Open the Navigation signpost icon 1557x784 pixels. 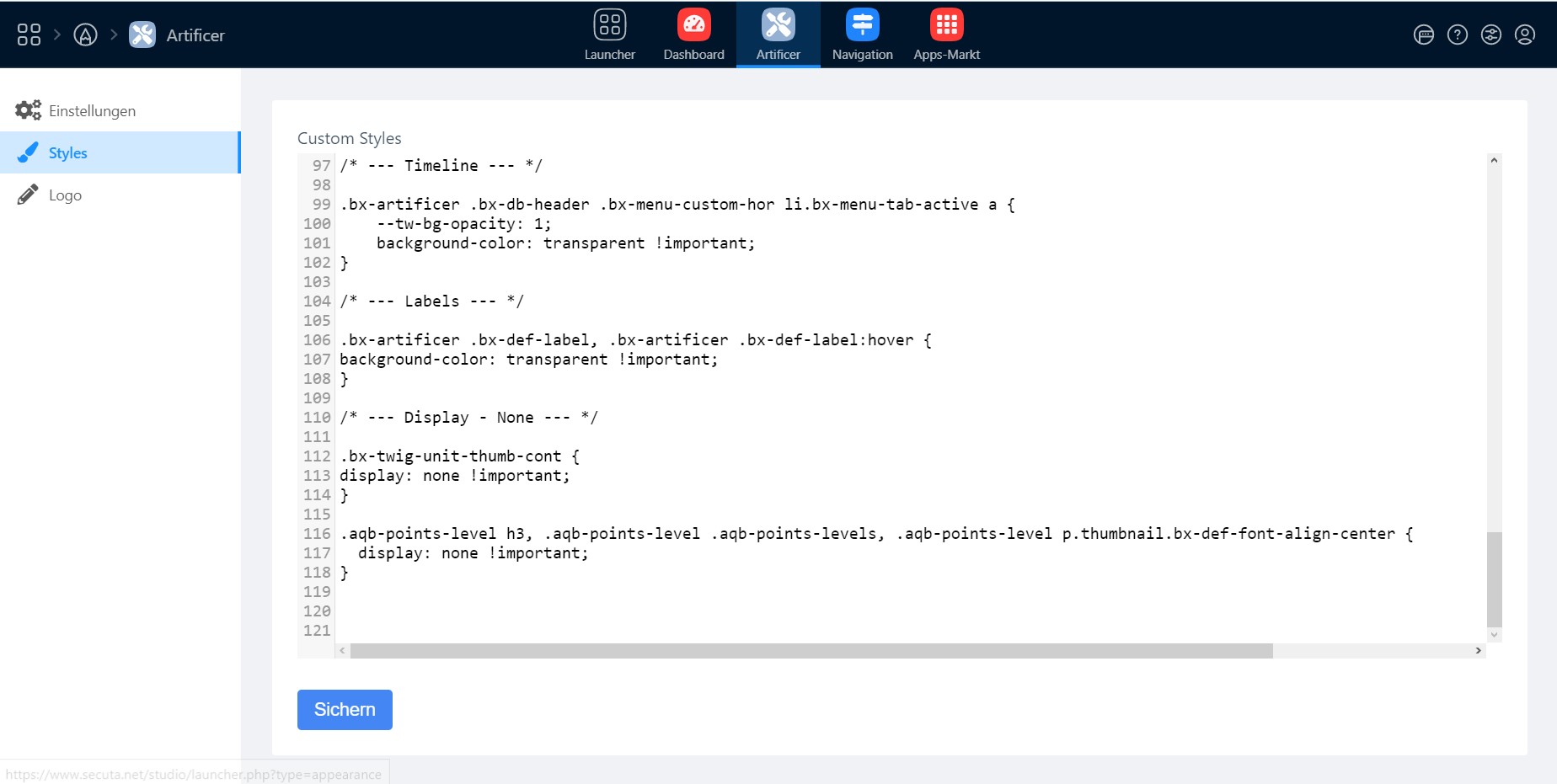(862, 25)
